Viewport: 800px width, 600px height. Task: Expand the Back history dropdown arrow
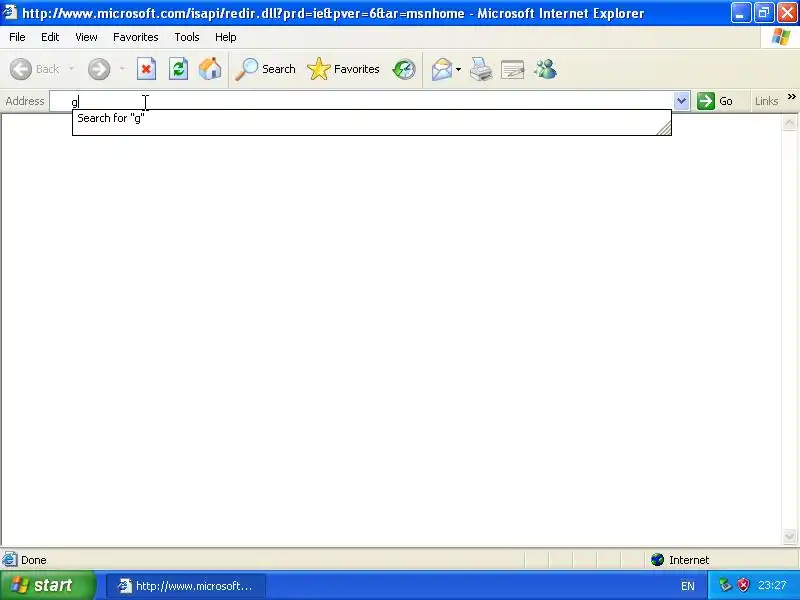pyautogui.click(x=71, y=69)
